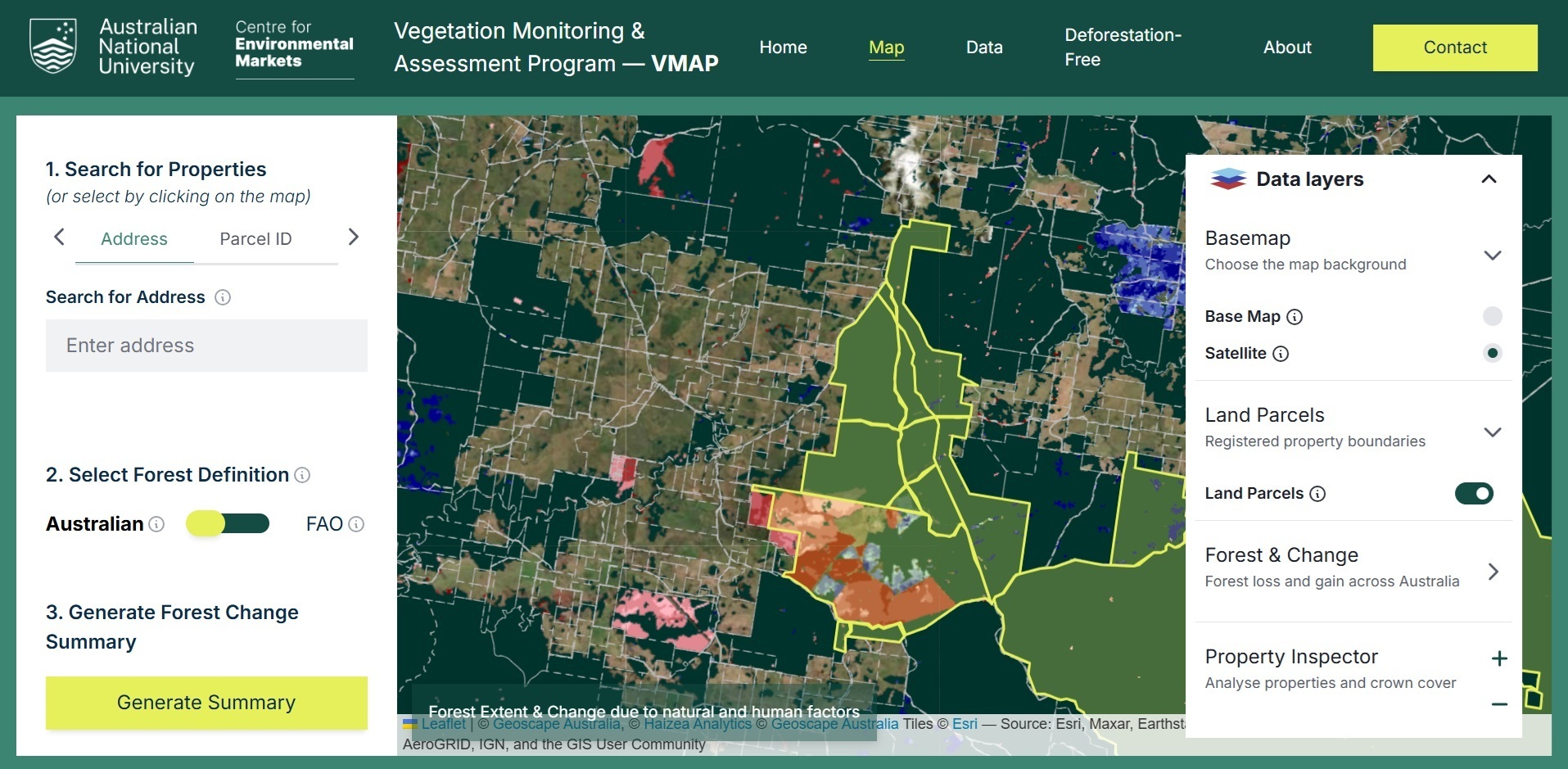Open the Base Map info icon
Screen dimensions: 1568x769
pyautogui.click(x=1295, y=317)
